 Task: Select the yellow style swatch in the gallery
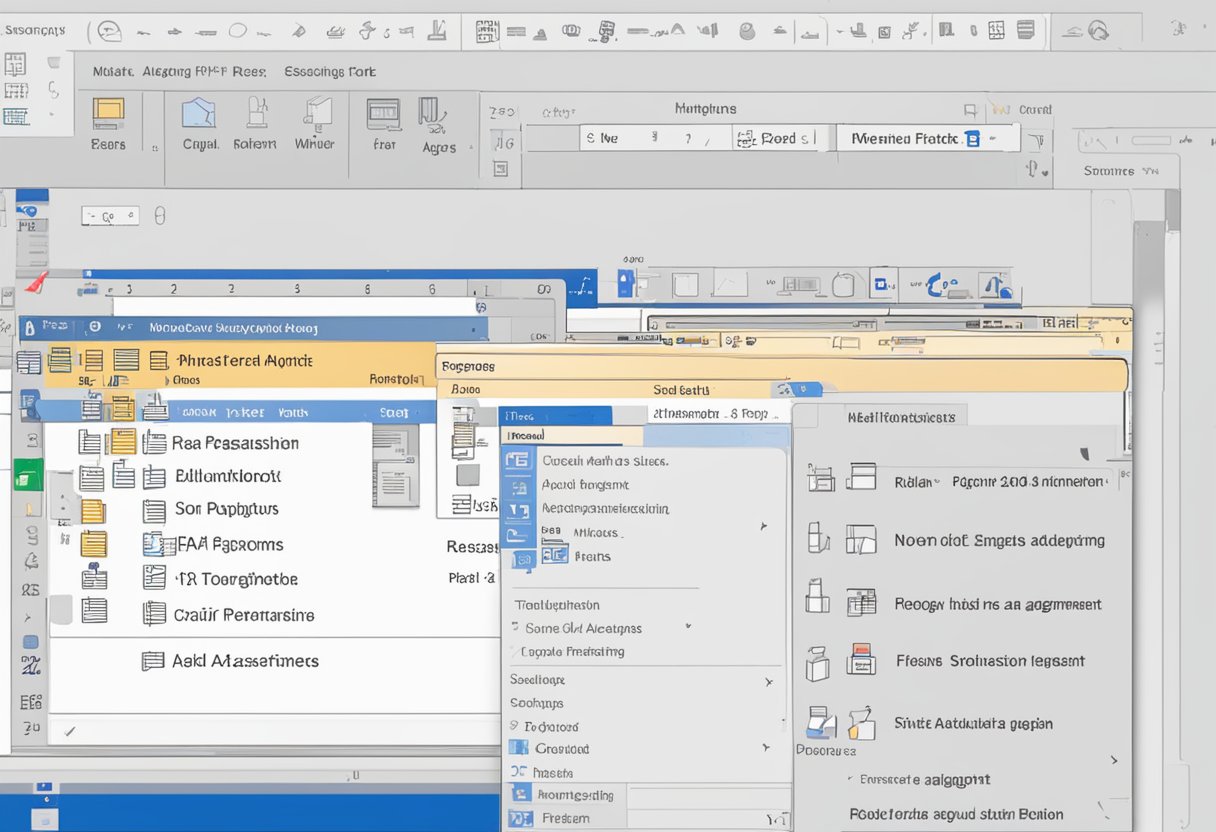[122, 443]
